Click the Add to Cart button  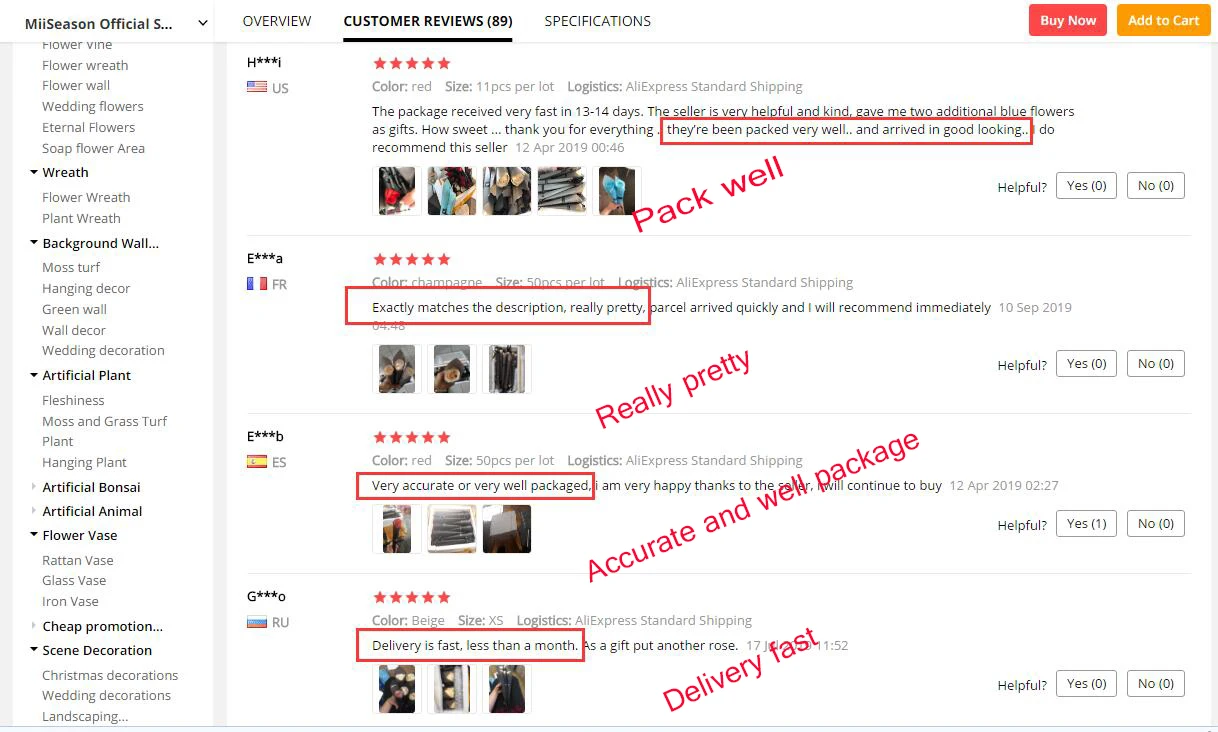[x=1163, y=20]
